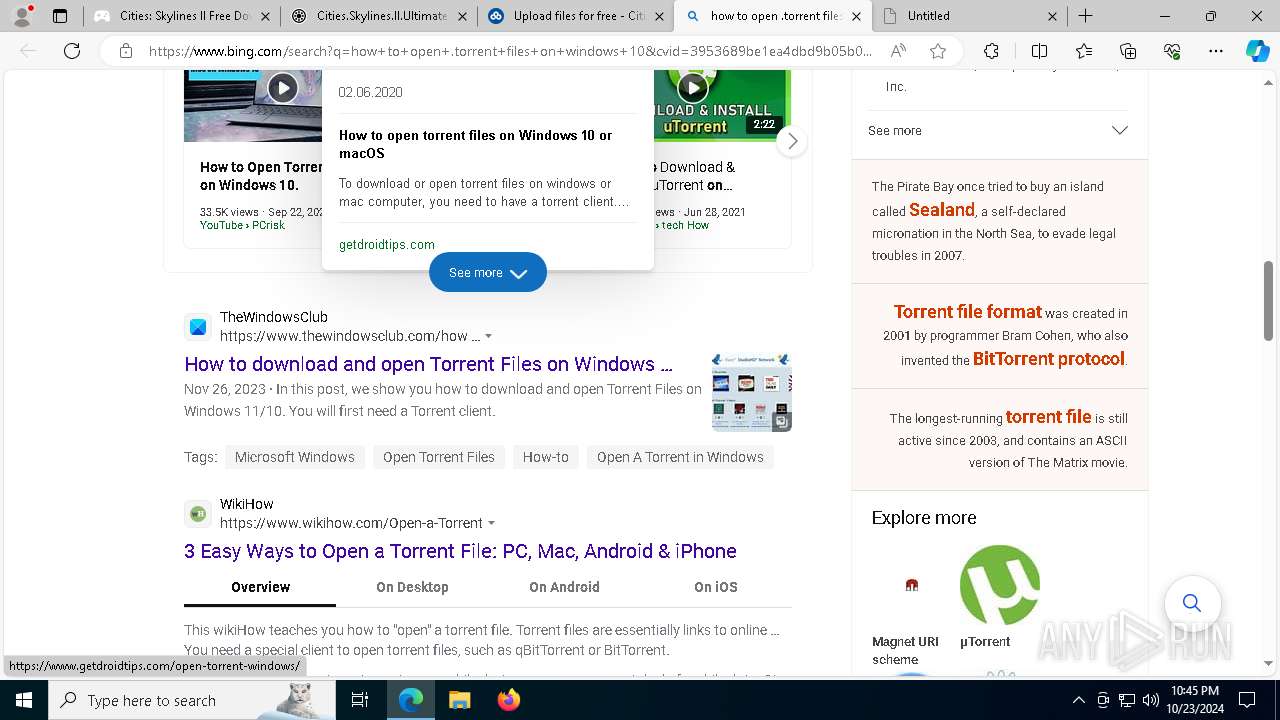Switch to Upload files for free tab

(x=575, y=16)
